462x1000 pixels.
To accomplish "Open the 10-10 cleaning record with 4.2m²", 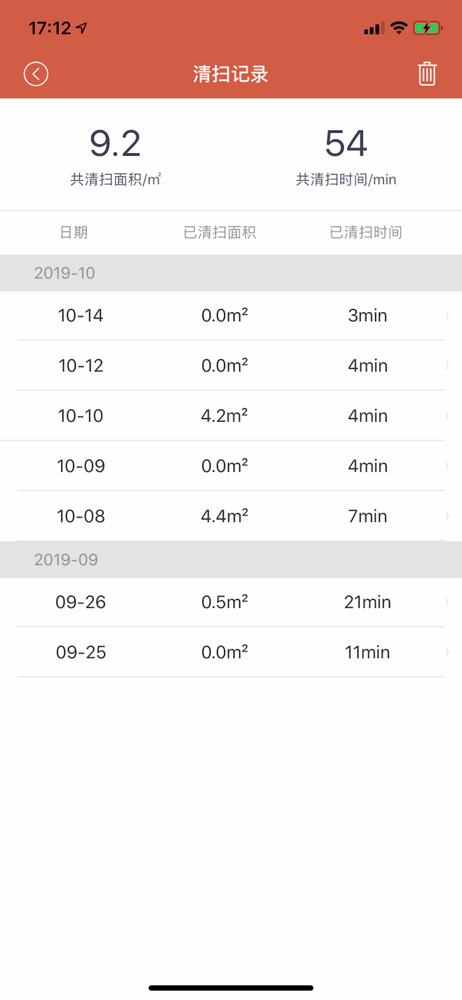I will [x=231, y=416].
